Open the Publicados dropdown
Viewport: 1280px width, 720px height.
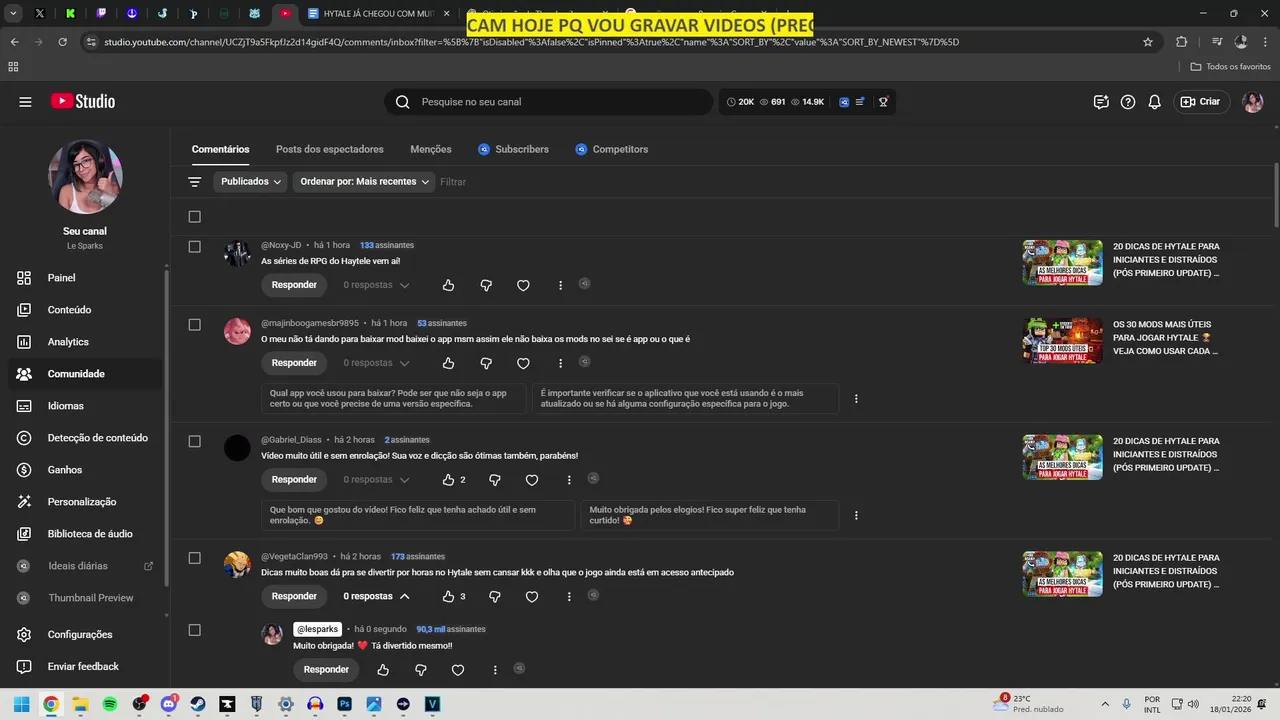pos(250,182)
